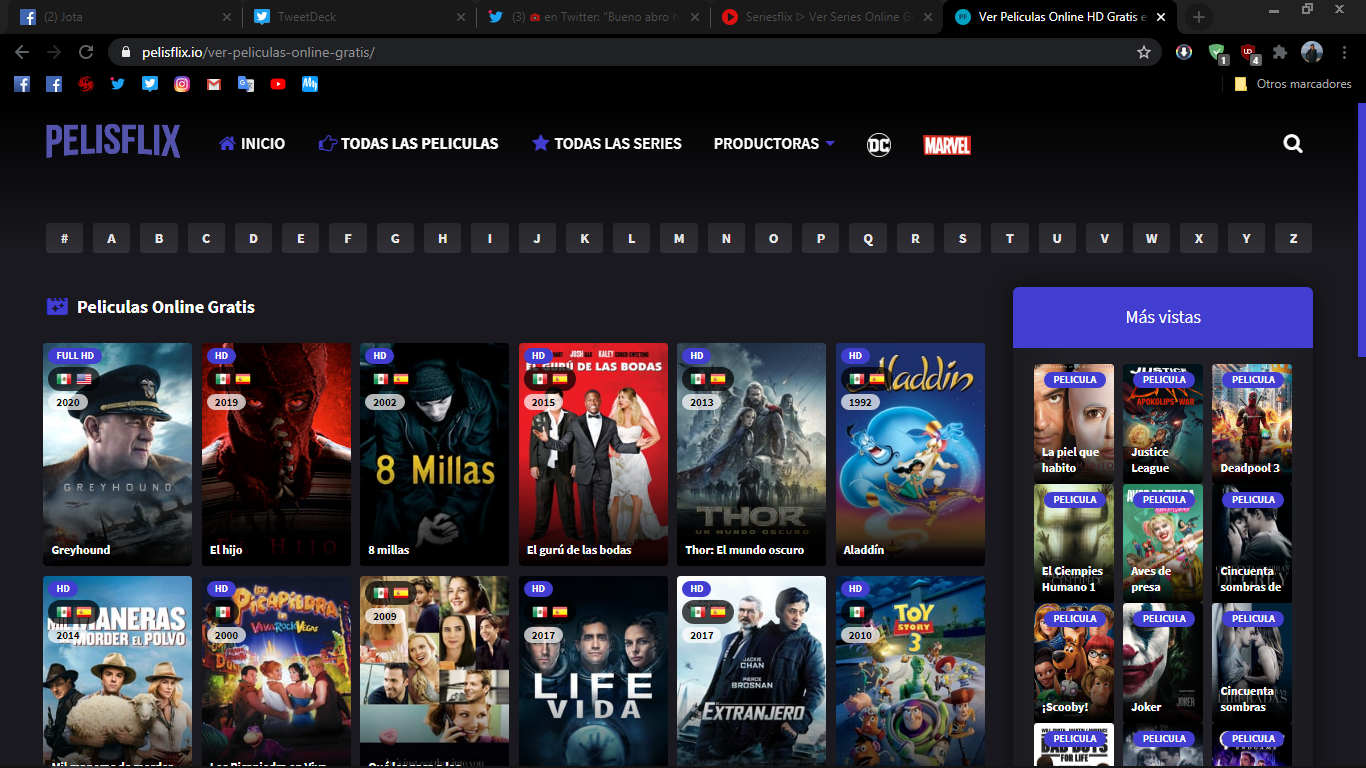Switch to the Seriesflix tab

pyautogui.click(x=826, y=17)
